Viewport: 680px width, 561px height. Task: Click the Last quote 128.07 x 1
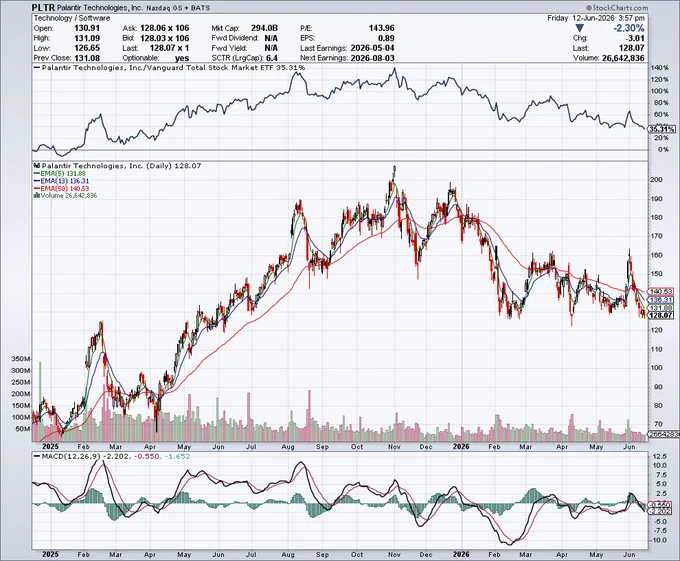pos(169,48)
